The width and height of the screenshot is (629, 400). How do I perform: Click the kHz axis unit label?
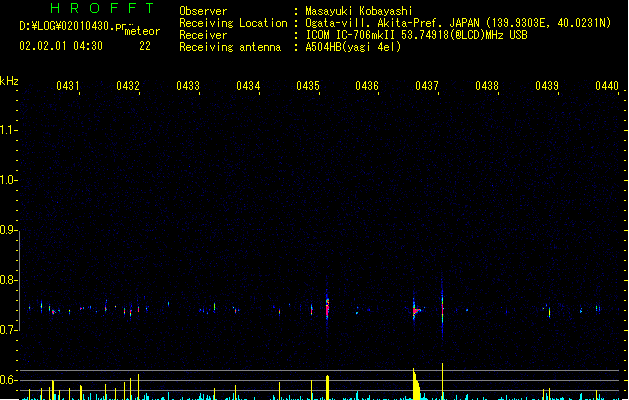(x=9, y=81)
